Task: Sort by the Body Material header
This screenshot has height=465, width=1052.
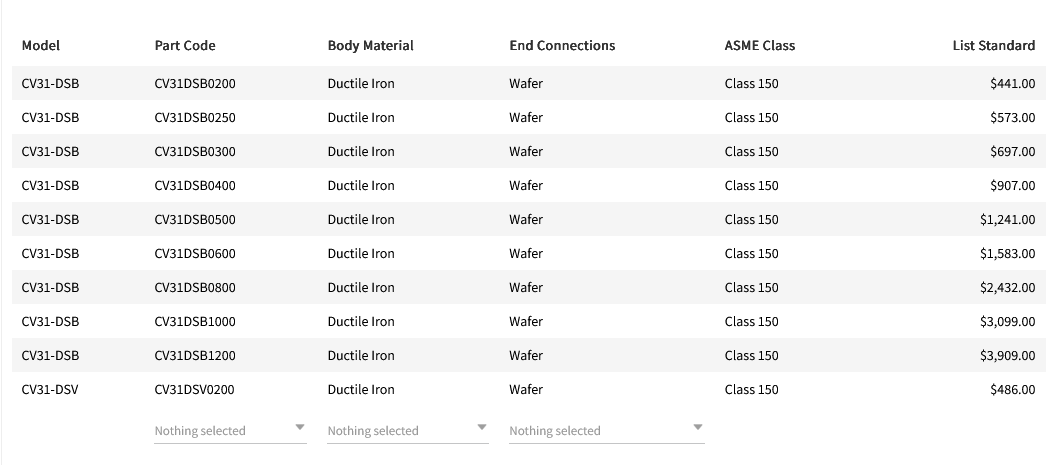Action: 370,45
